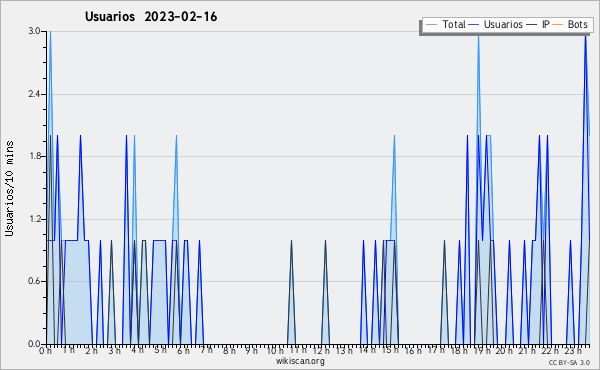Click the Total legend entry

445,24
